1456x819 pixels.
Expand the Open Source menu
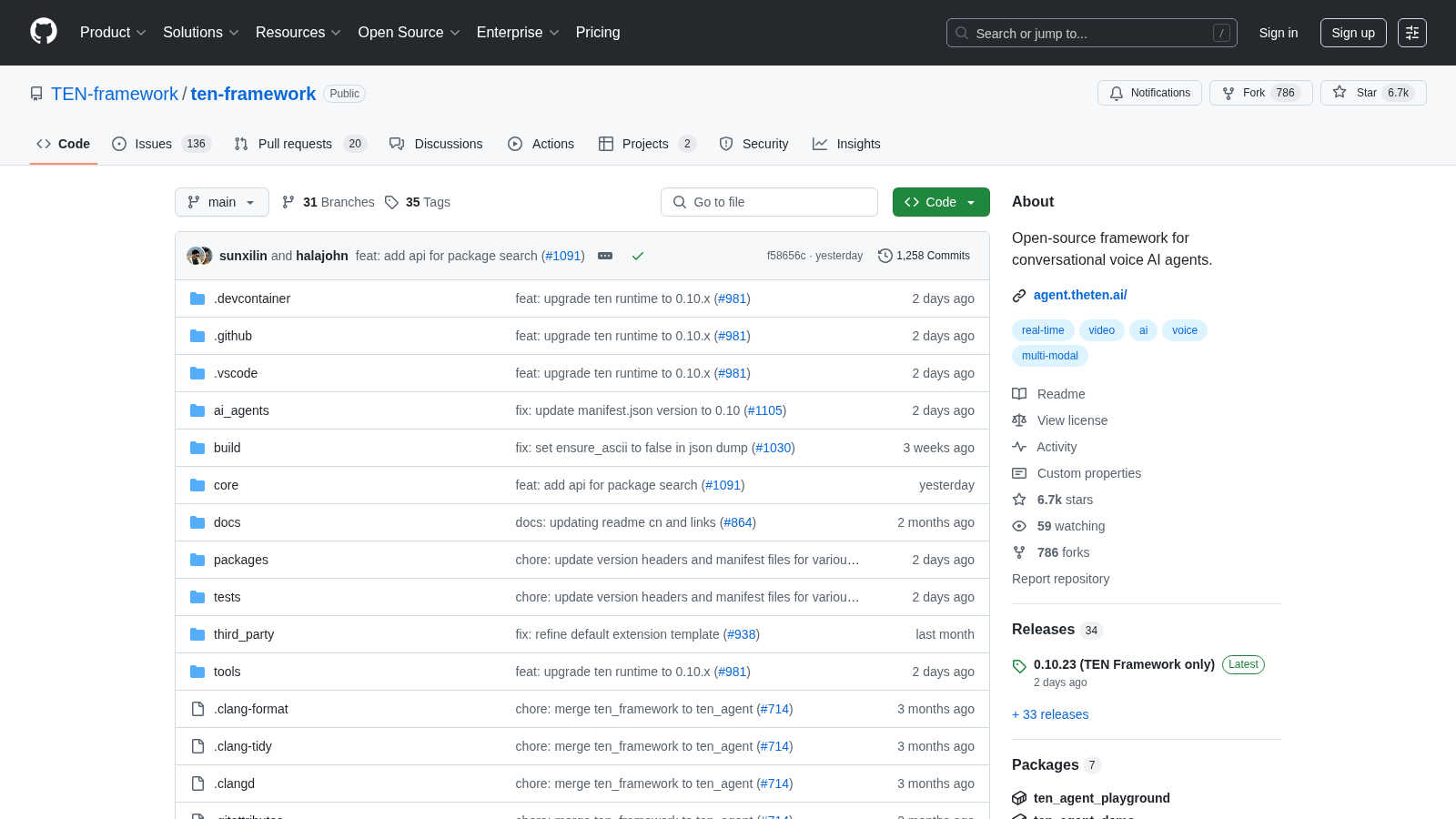click(409, 32)
